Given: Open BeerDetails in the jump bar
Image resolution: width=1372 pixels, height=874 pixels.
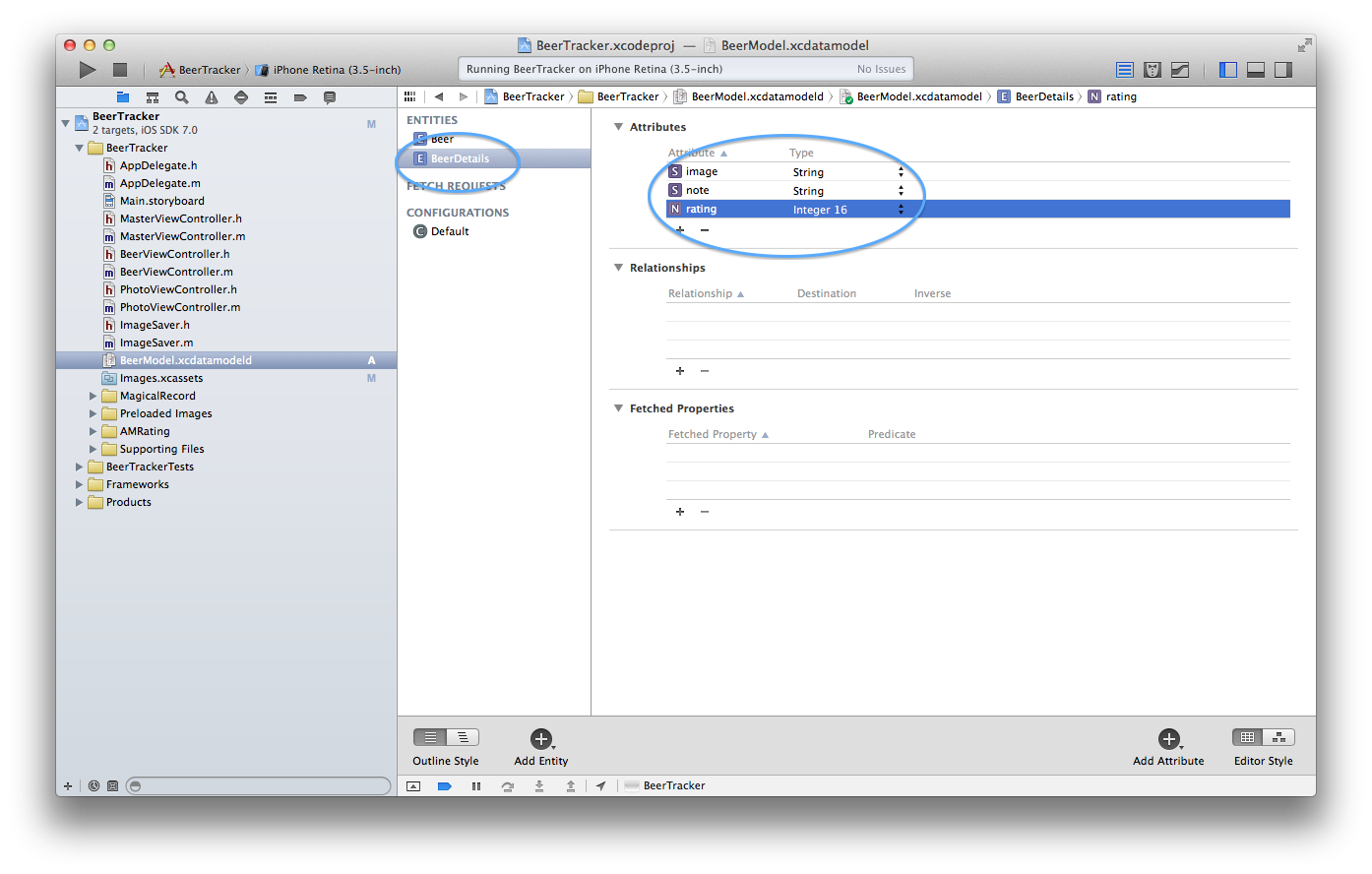Looking at the screenshot, I should coord(1035,96).
